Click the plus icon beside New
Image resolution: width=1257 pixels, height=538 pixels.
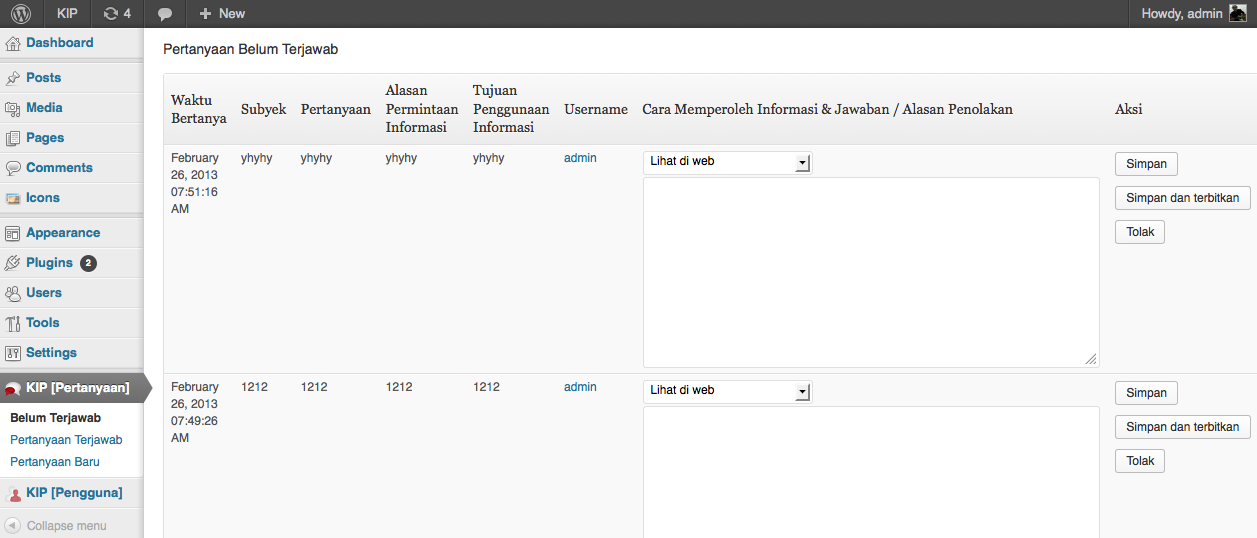(205, 14)
